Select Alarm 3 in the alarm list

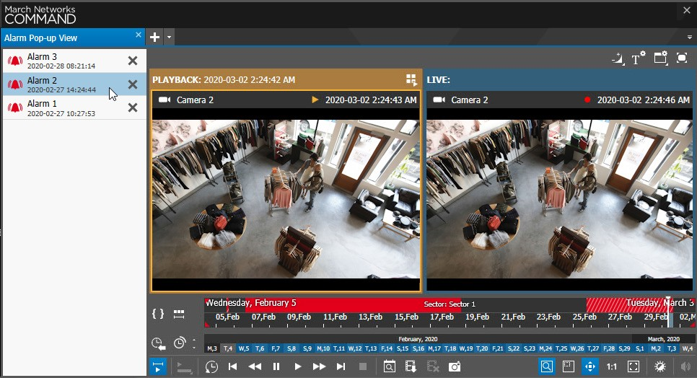pos(74,60)
